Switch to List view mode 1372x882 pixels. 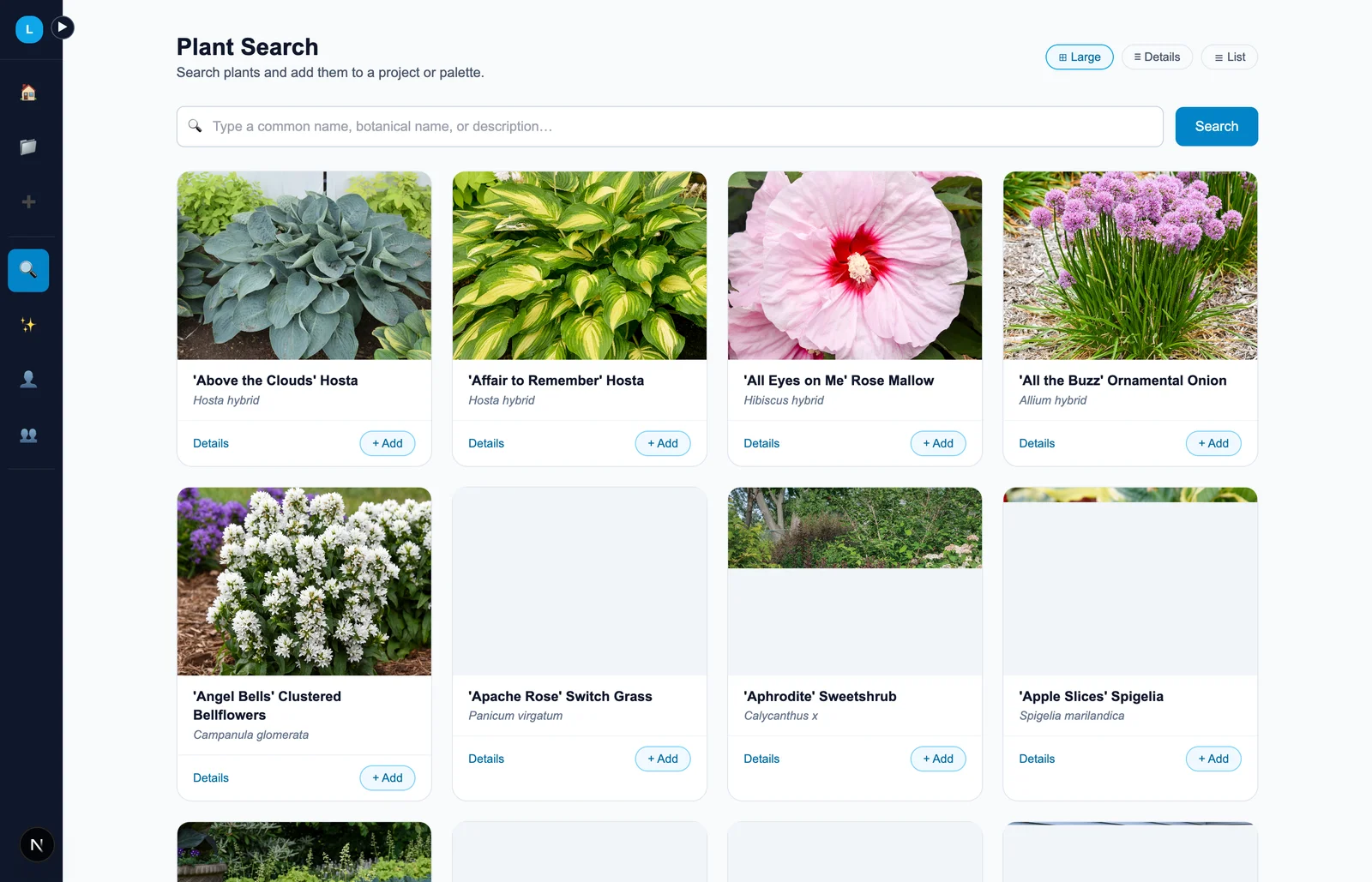point(1230,57)
